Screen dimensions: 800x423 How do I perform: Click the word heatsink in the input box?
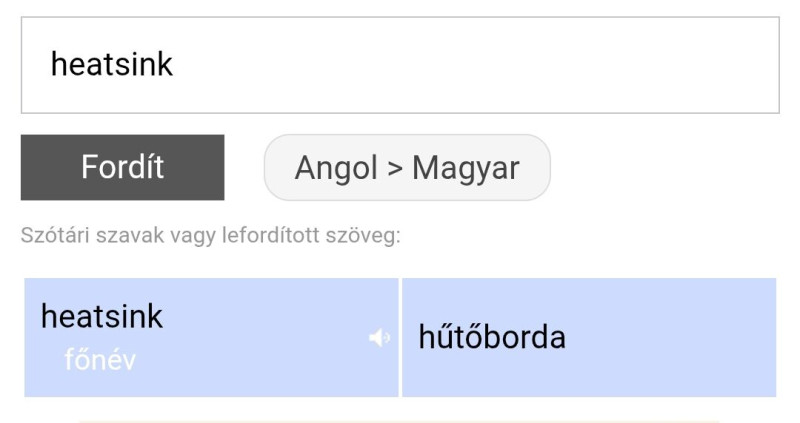click(111, 65)
